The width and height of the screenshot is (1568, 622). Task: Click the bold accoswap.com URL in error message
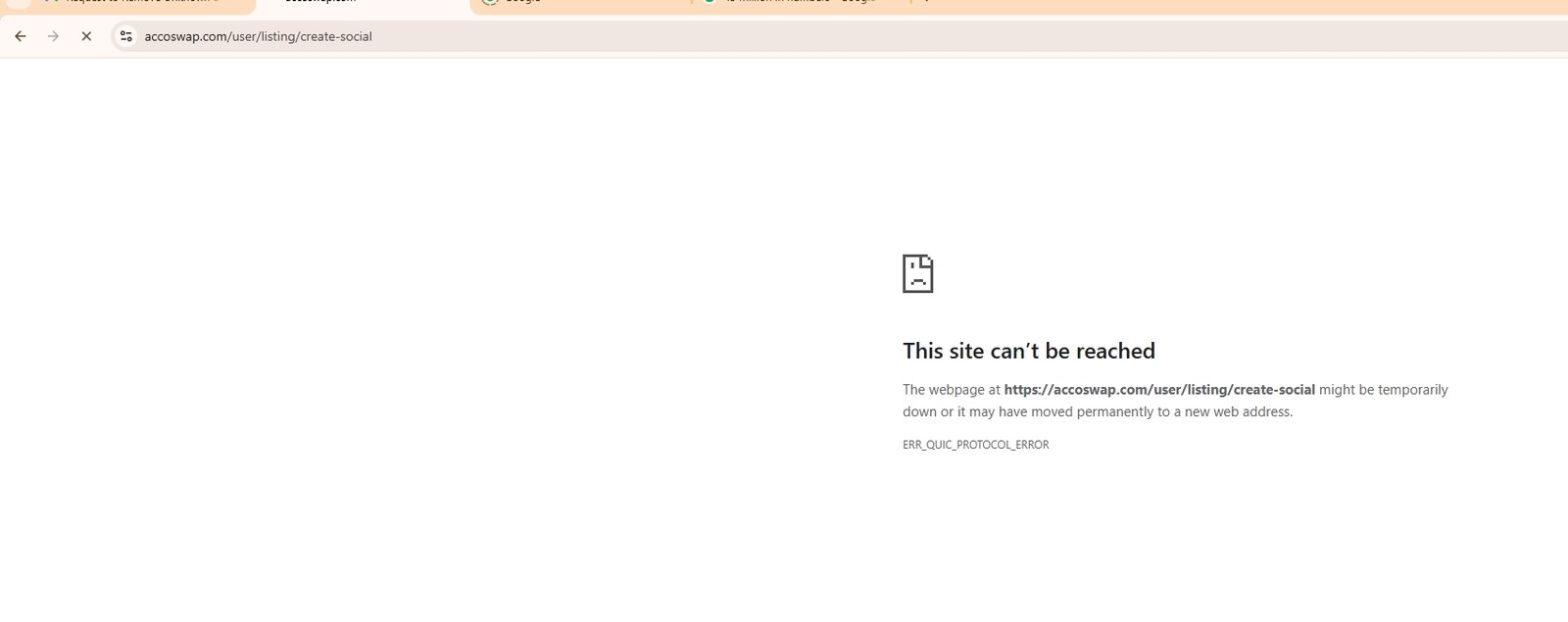[1158, 390]
